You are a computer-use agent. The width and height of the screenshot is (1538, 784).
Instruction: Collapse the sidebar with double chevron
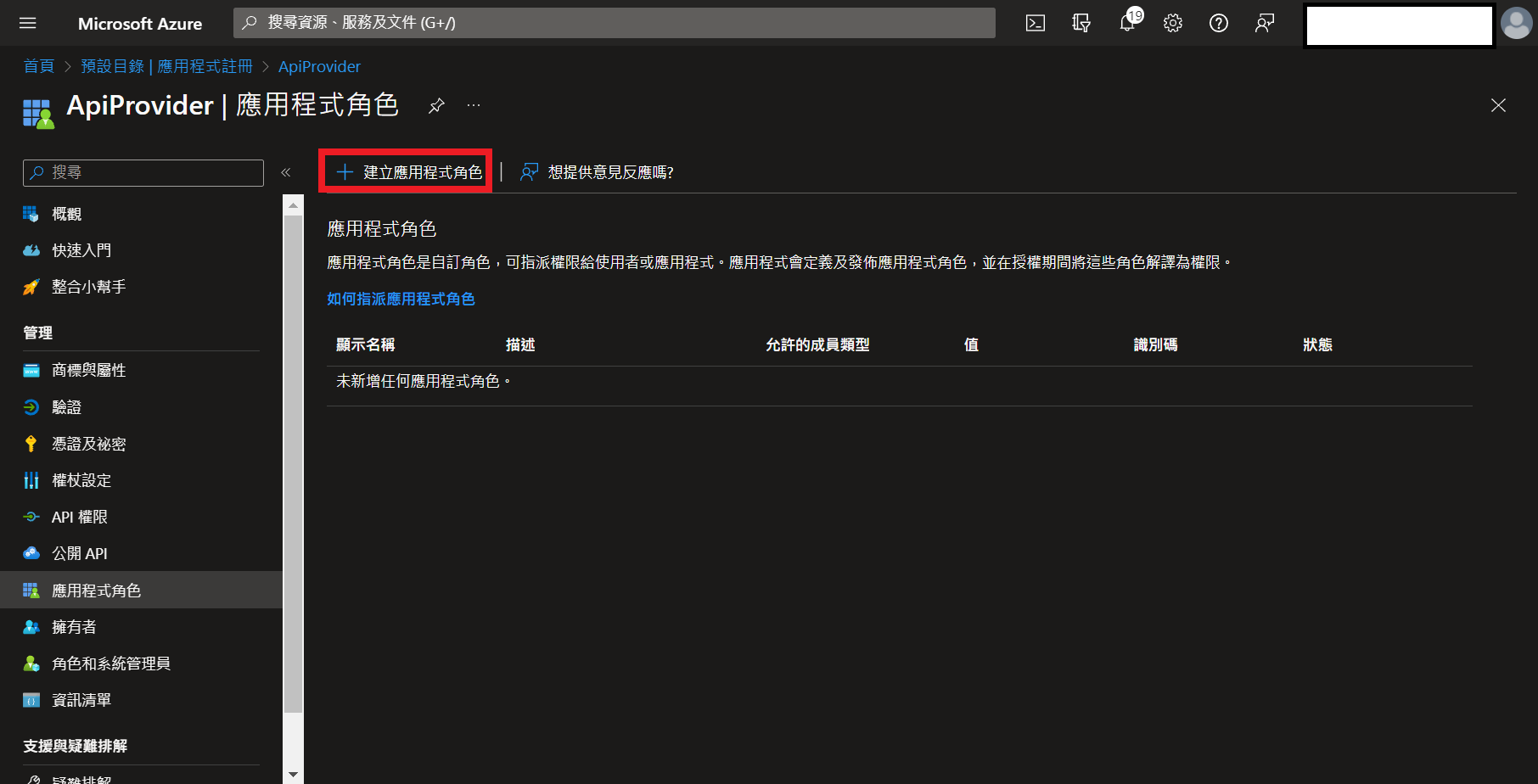click(x=286, y=172)
